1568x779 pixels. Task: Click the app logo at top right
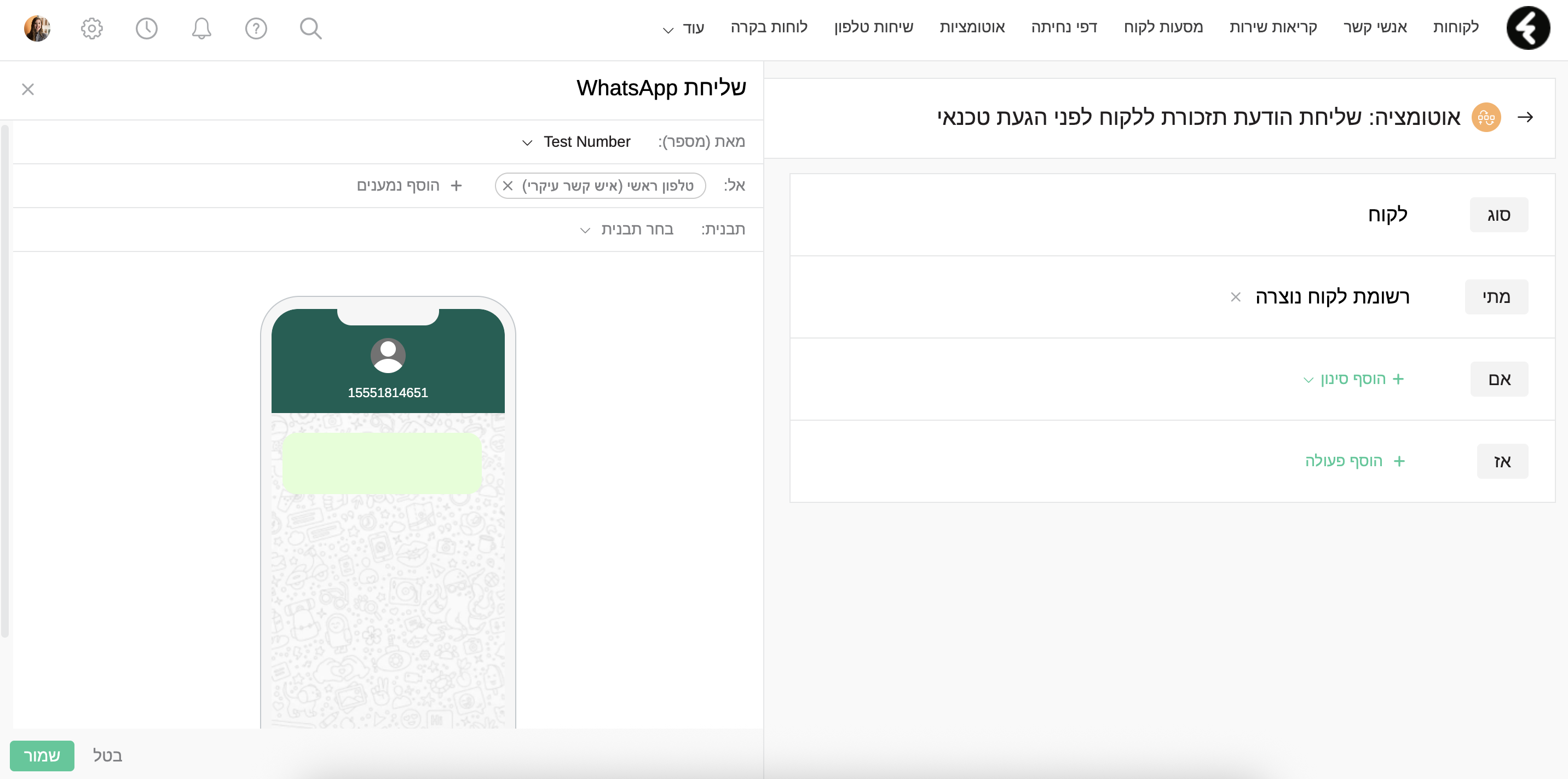tap(1528, 28)
